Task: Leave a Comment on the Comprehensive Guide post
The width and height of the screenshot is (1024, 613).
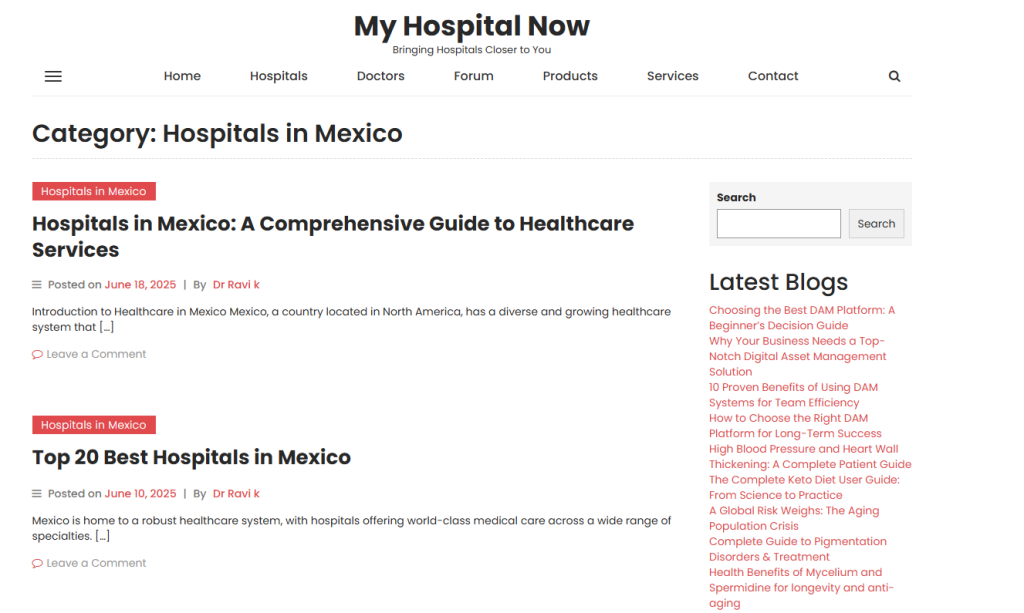Action: pyautogui.click(x=96, y=354)
